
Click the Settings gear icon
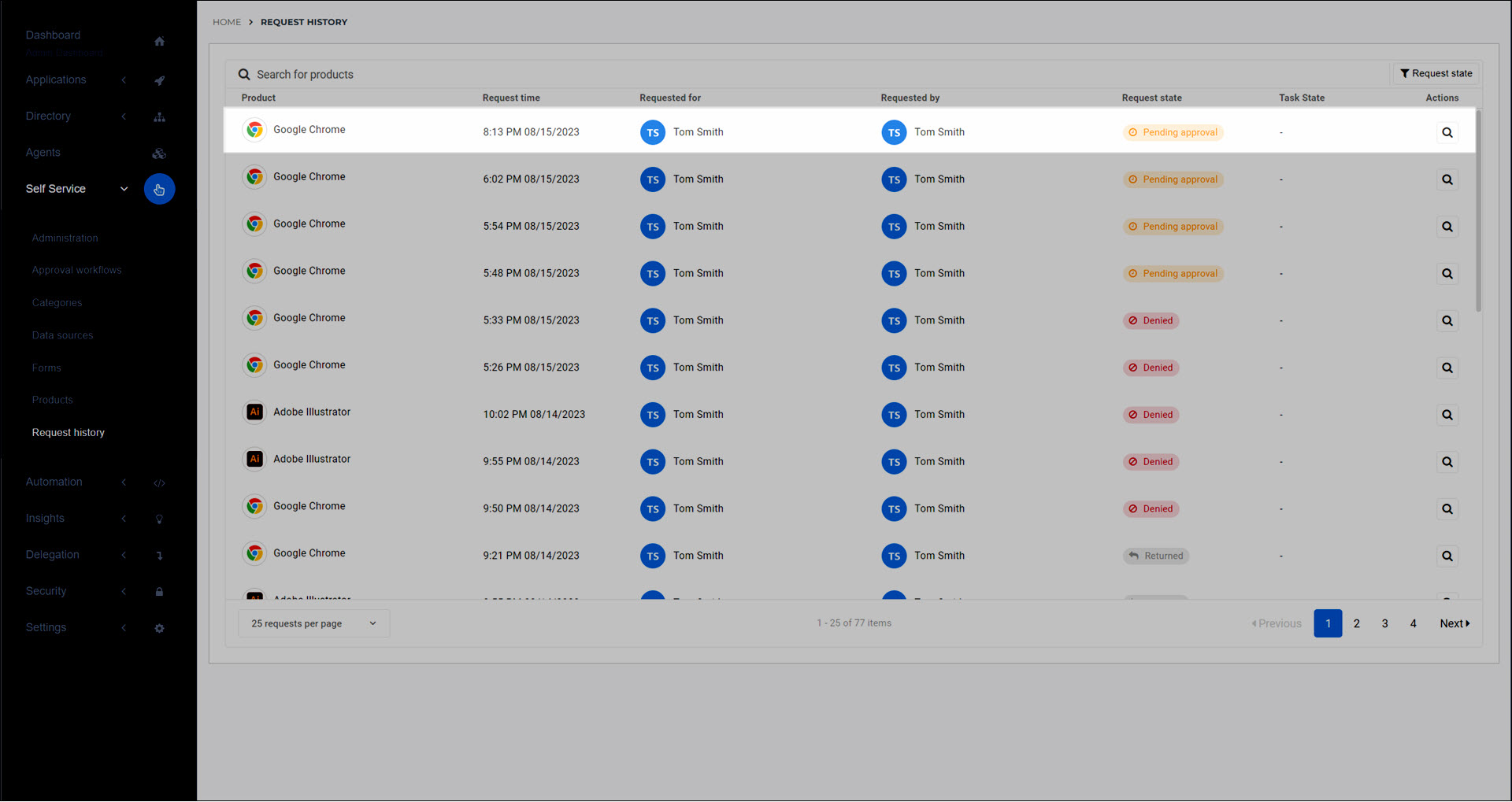pos(159,628)
